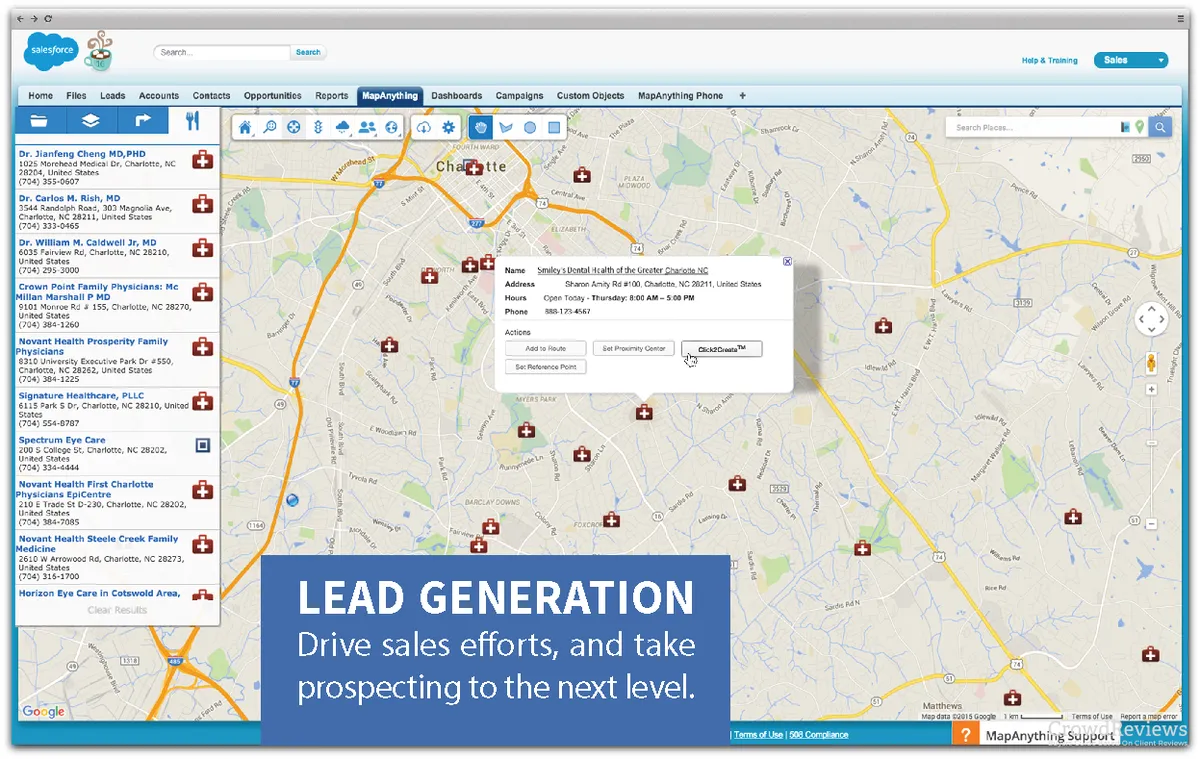This screenshot has width=1200, height=759.
Task: Open the gear settings icon in map toolbar
Action: coord(449,128)
